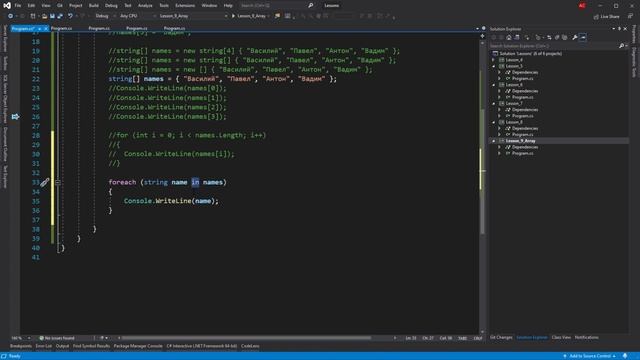Open the Analyze menu
Image resolution: width=640 pixels, height=360 pixels.
pyautogui.click(x=145, y=6)
